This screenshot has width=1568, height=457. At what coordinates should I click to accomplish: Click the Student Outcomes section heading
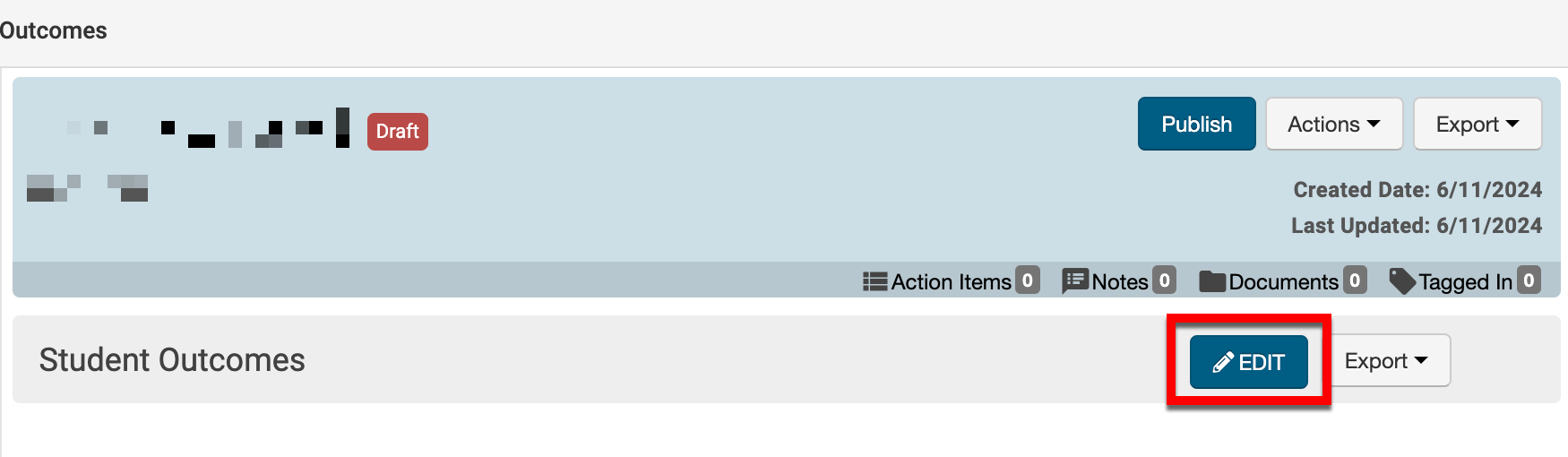pos(172,360)
